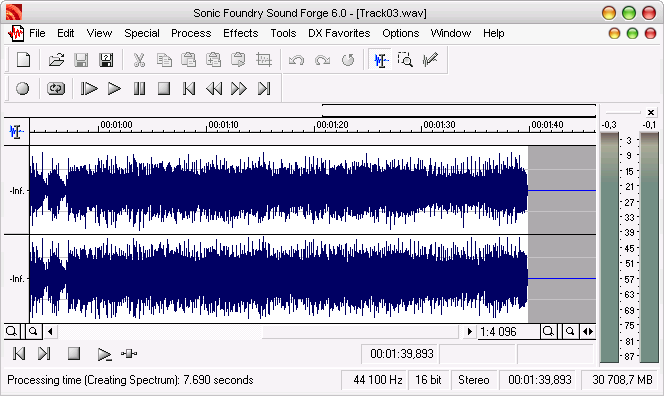Open the Edit menu
This screenshot has height=396, width=664.
[x=66, y=33]
